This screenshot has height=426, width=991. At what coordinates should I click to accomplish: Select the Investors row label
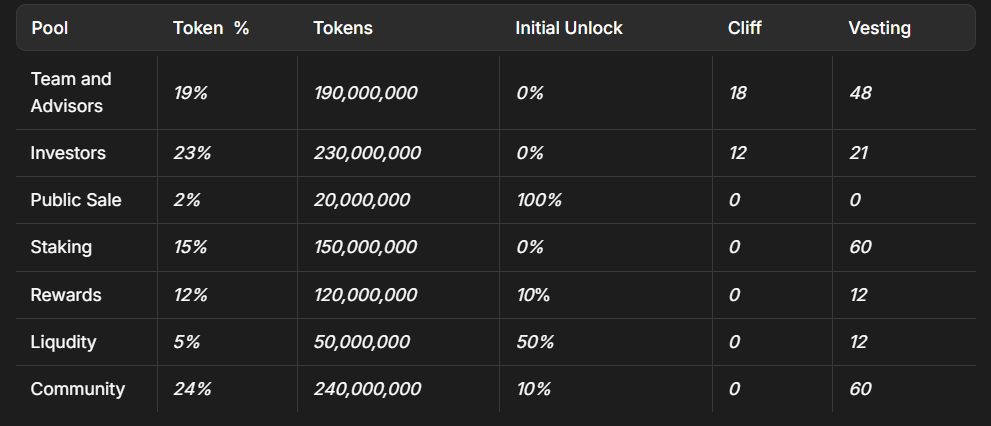click(x=68, y=153)
